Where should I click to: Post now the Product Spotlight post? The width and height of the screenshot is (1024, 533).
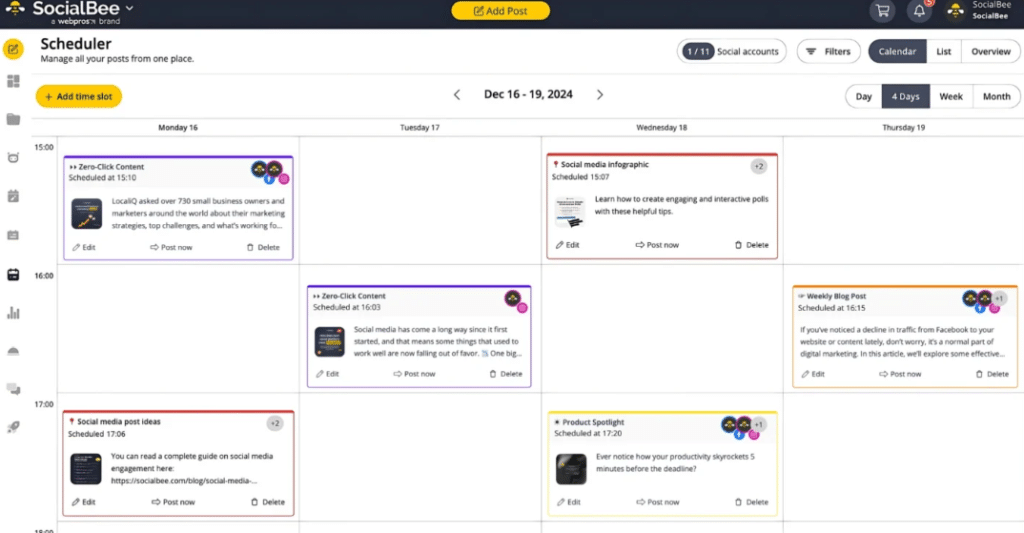(x=658, y=502)
